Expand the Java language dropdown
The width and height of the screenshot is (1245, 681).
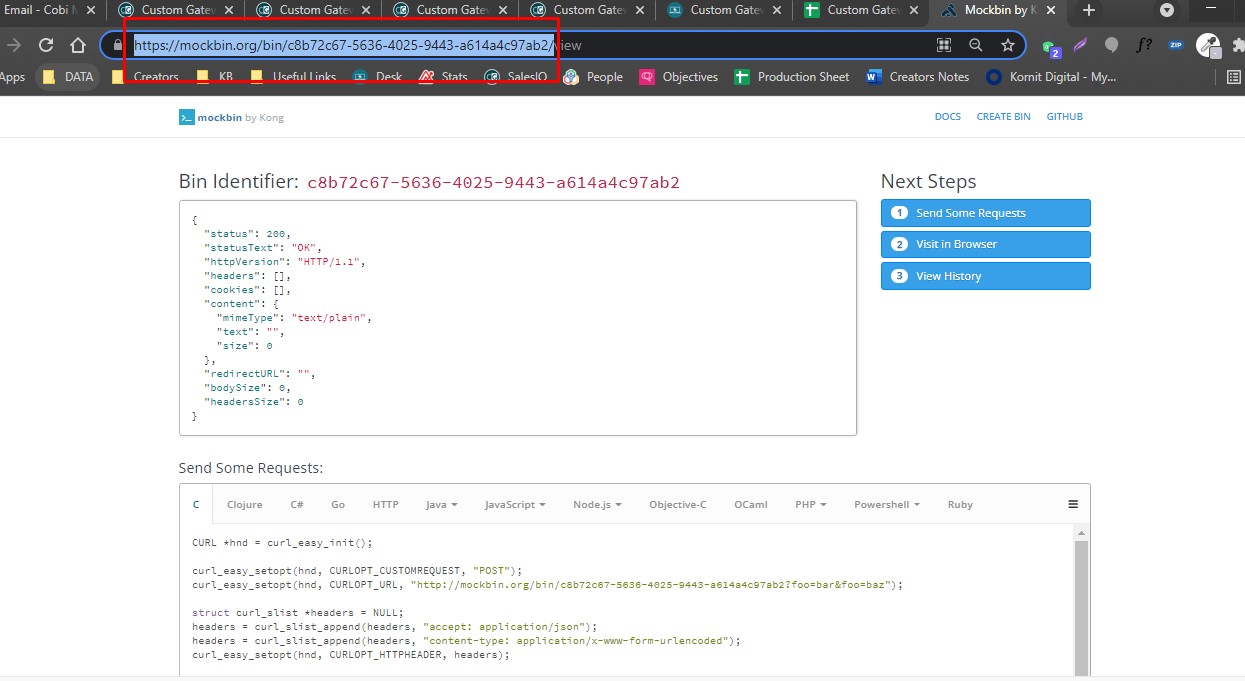pyautogui.click(x=441, y=505)
